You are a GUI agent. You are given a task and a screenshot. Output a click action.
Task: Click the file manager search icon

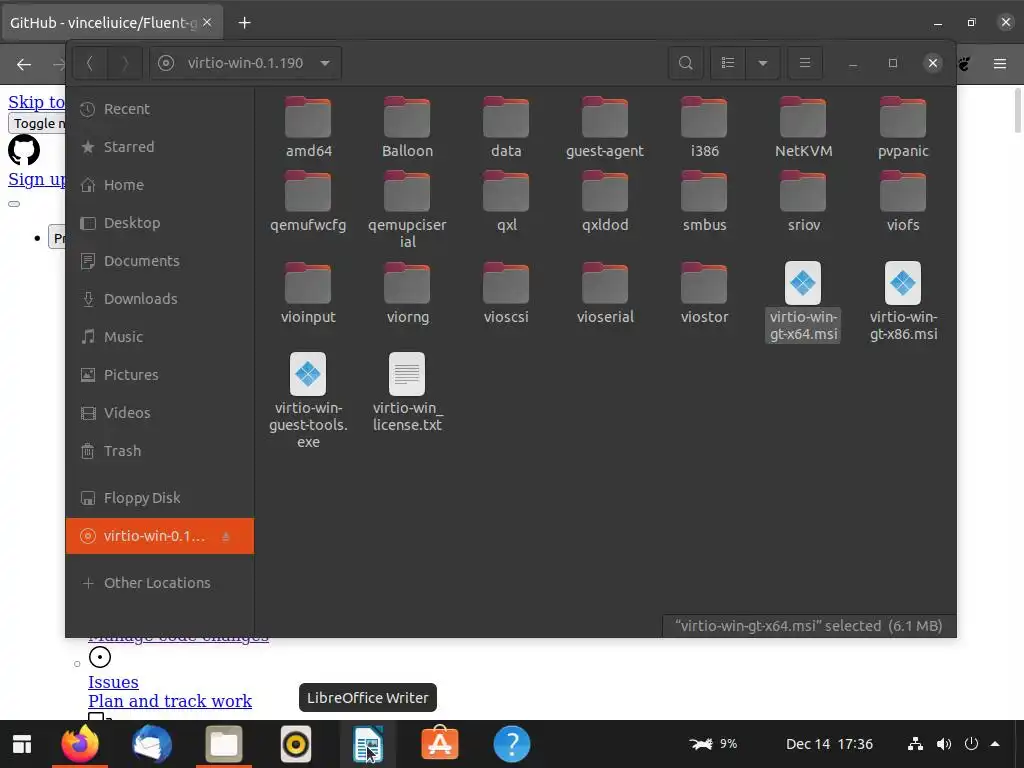click(686, 63)
